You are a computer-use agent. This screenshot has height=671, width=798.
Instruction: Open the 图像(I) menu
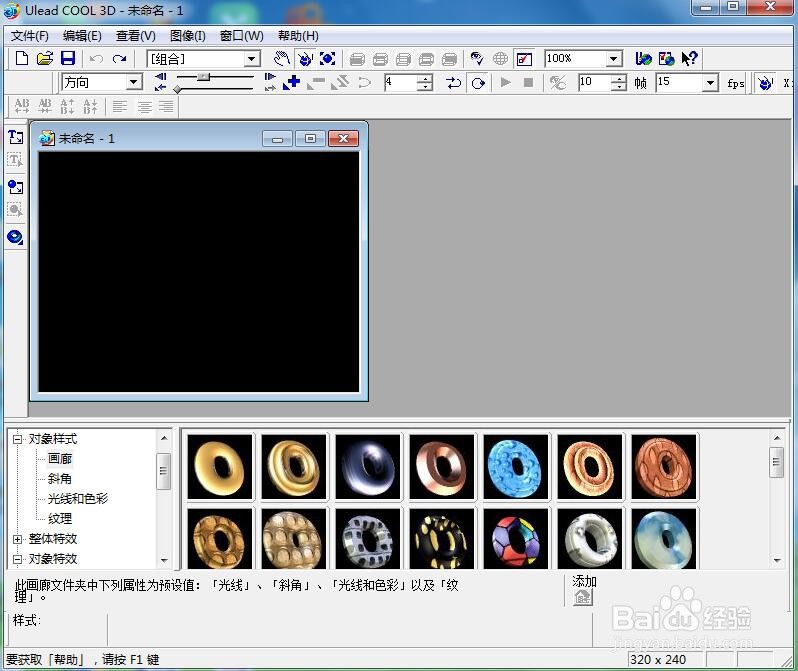pos(187,36)
